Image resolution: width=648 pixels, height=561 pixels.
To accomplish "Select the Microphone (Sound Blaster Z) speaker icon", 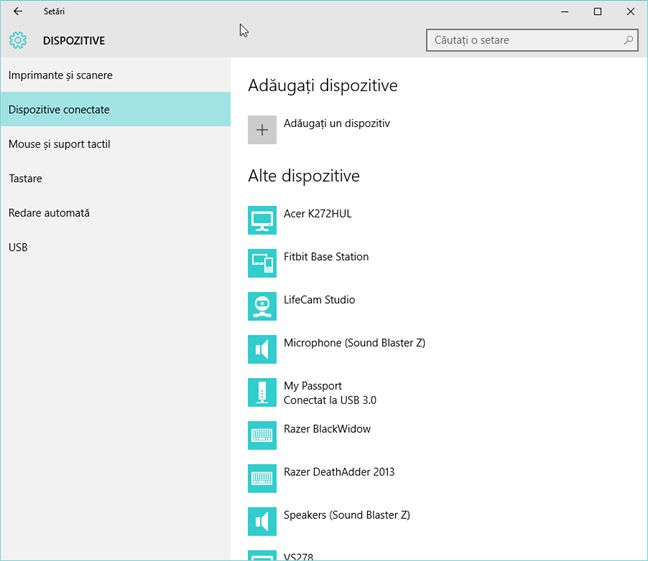I will pos(262,349).
